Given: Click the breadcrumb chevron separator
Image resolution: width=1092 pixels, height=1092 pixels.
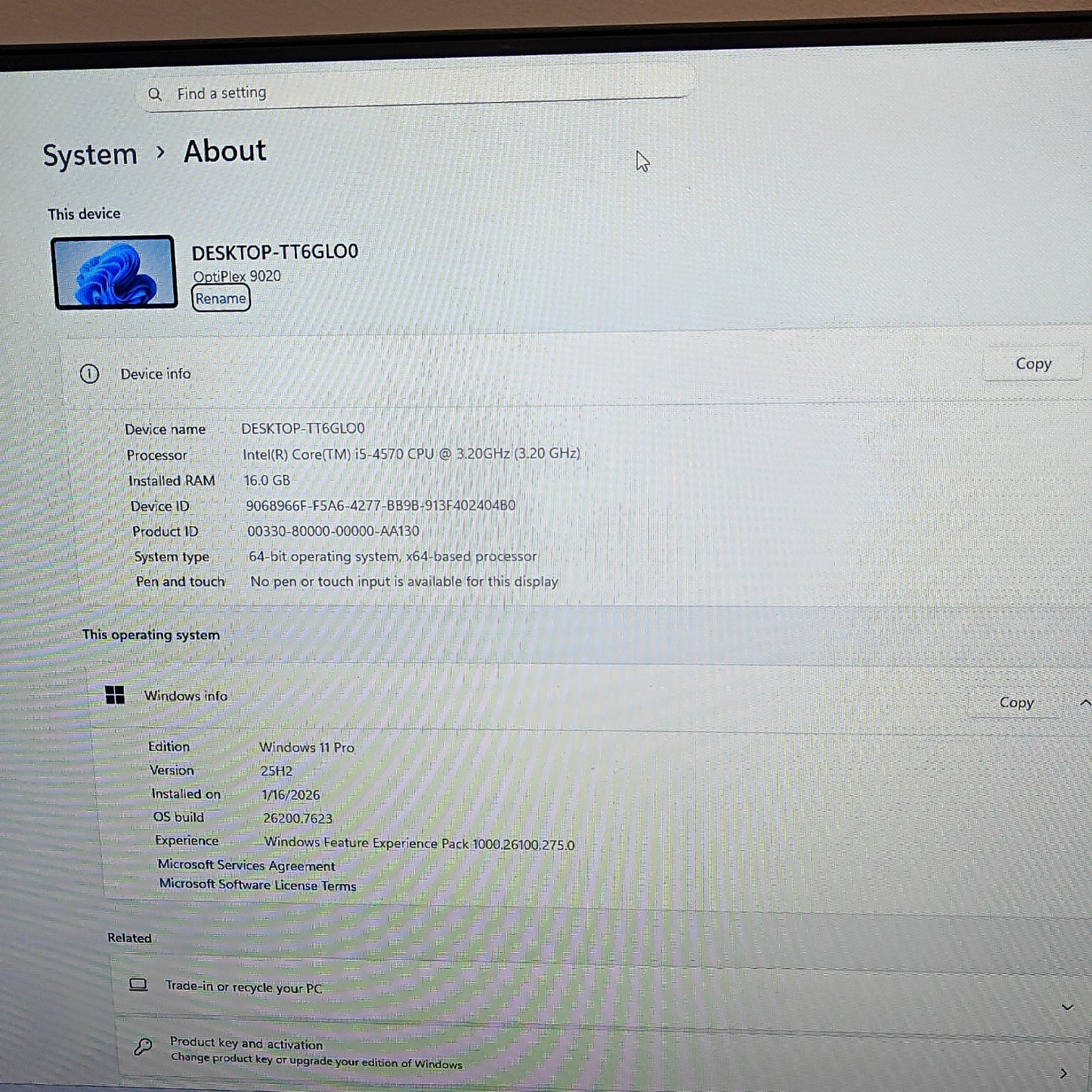Looking at the screenshot, I should [160, 153].
